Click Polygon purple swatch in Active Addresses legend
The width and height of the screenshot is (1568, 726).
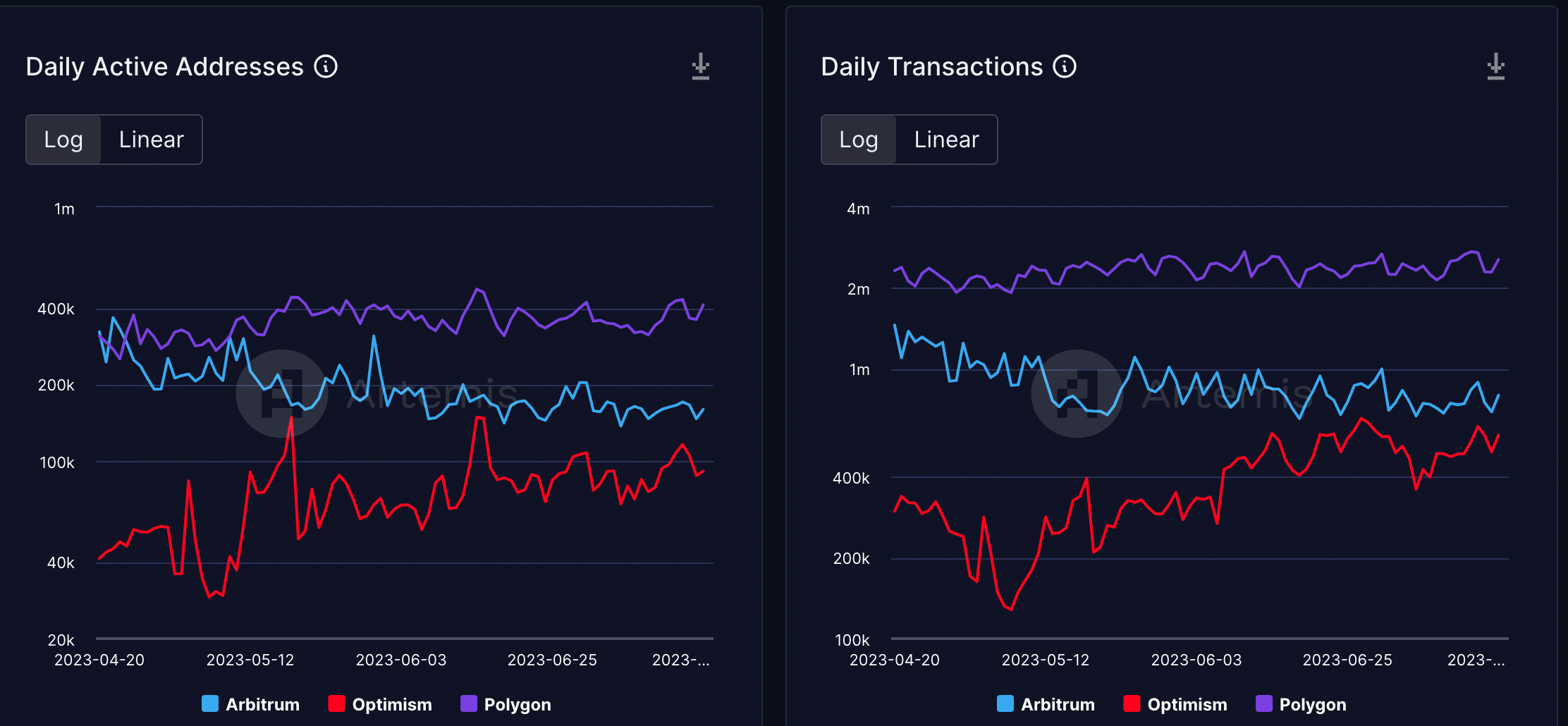[469, 703]
